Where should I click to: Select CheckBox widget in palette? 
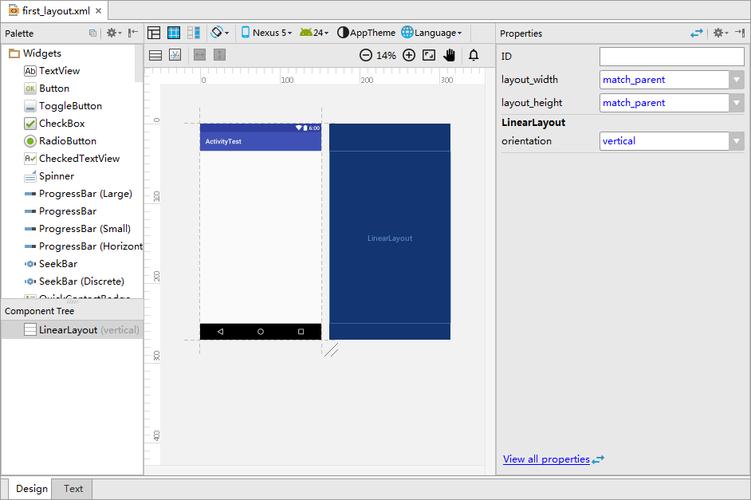pyautogui.click(x=62, y=124)
